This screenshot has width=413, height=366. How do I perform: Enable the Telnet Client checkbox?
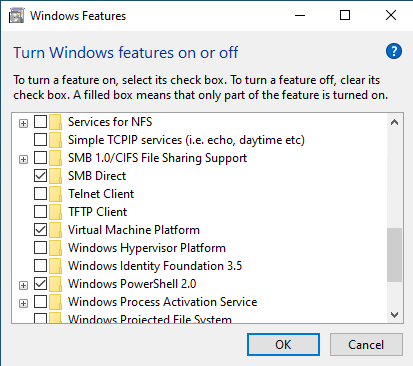40,194
